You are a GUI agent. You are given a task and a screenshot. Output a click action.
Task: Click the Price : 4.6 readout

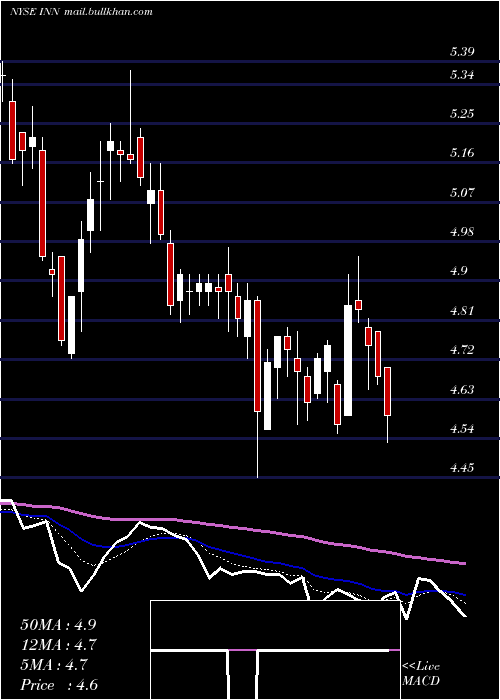pos(58,685)
